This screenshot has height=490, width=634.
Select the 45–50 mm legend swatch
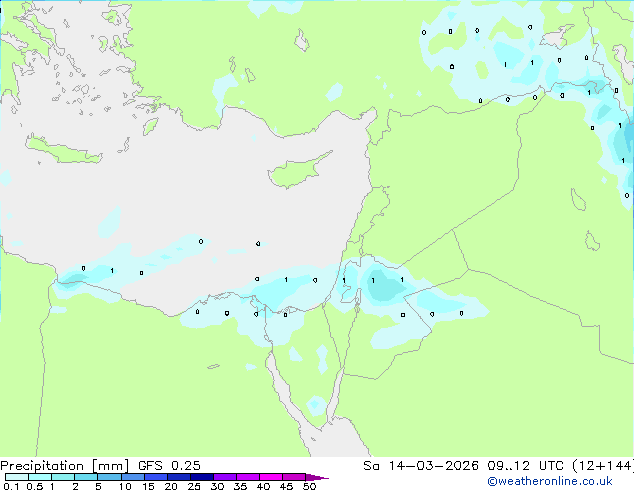pyautogui.click(x=294, y=477)
